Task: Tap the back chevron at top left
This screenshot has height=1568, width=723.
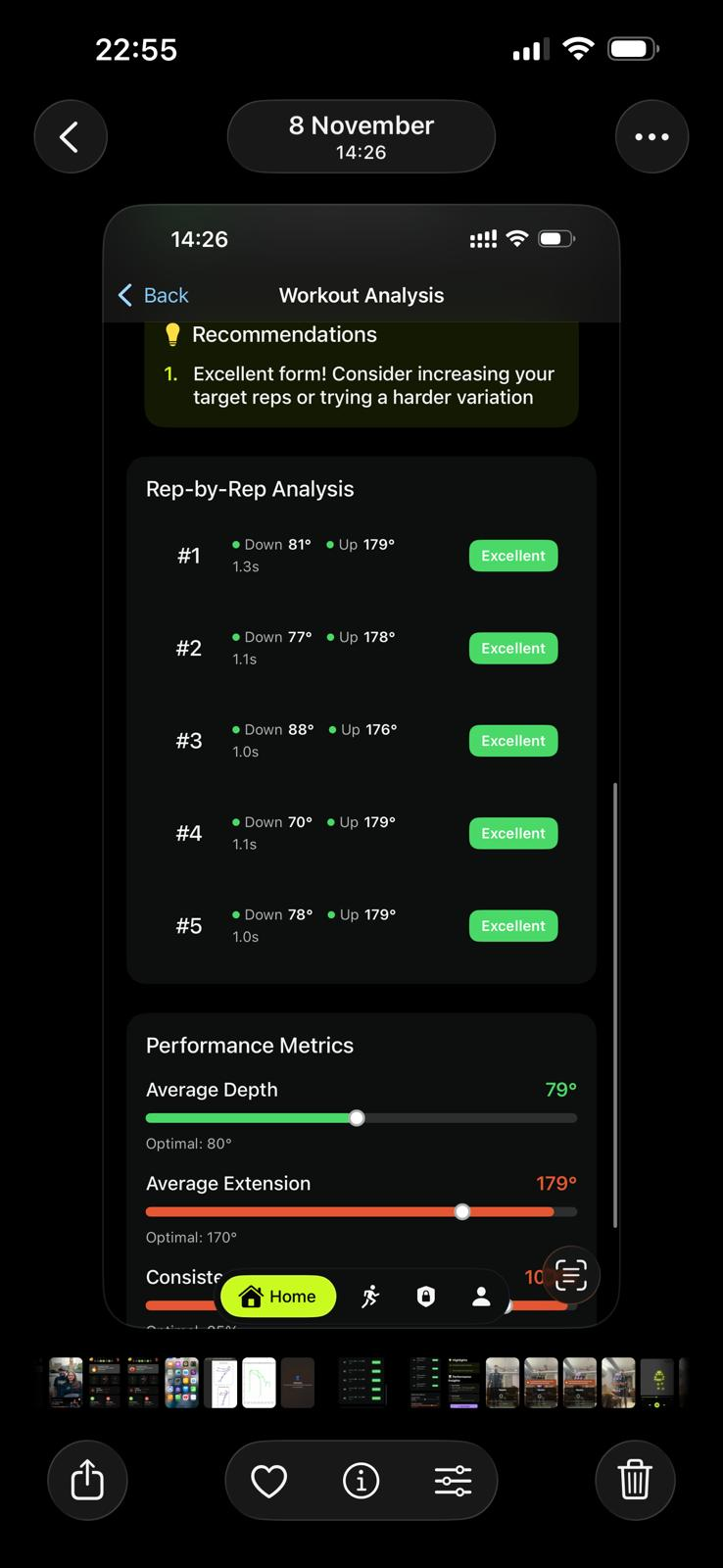Action: (x=70, y=136)
